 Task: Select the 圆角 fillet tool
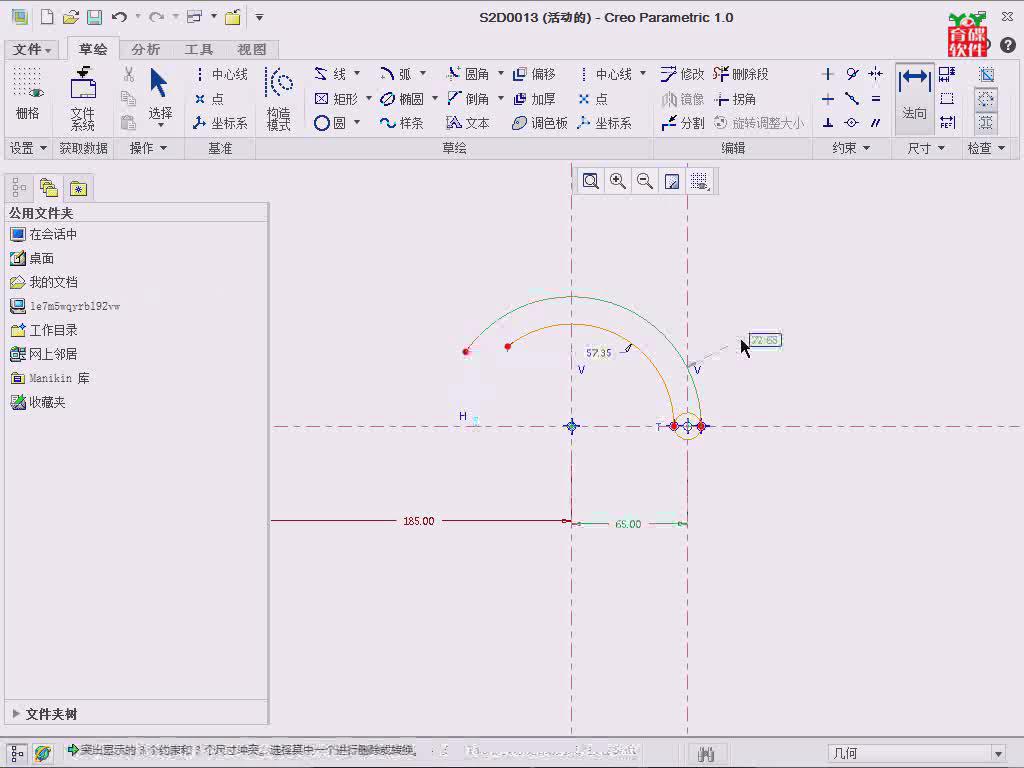point(468,74)
